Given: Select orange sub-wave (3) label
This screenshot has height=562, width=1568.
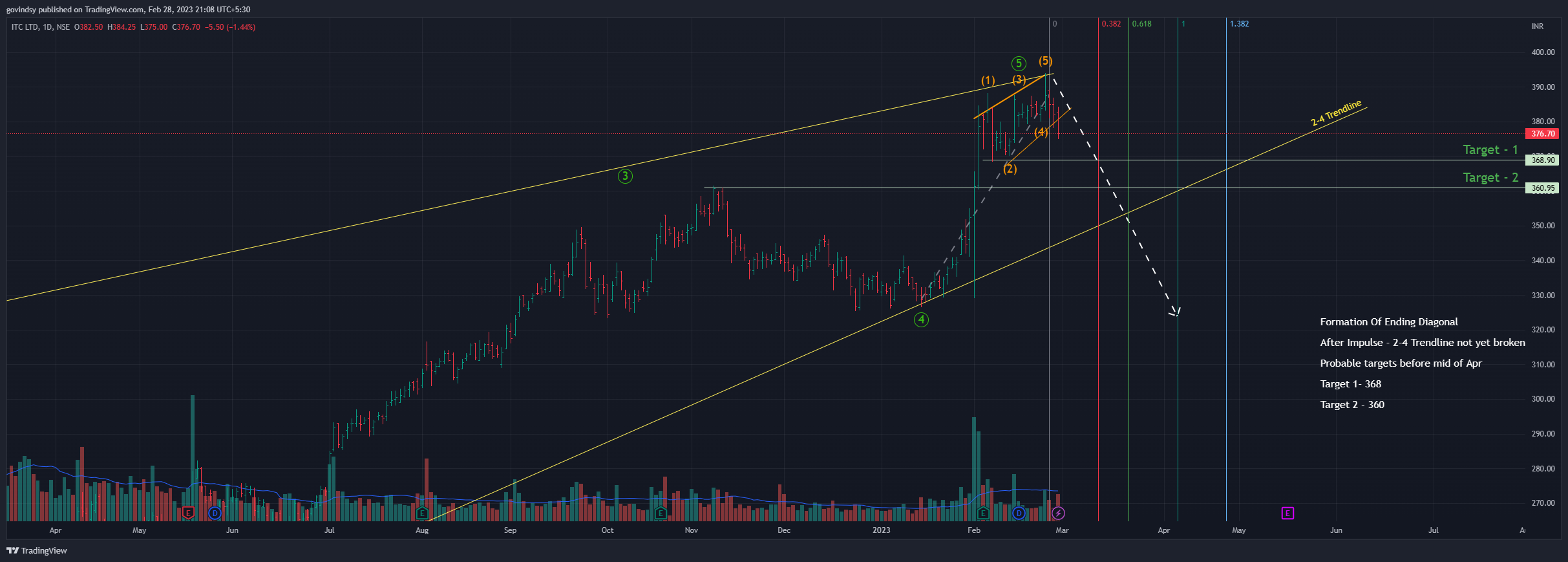Looking at the screenshot, I should tap(1019, 80).
